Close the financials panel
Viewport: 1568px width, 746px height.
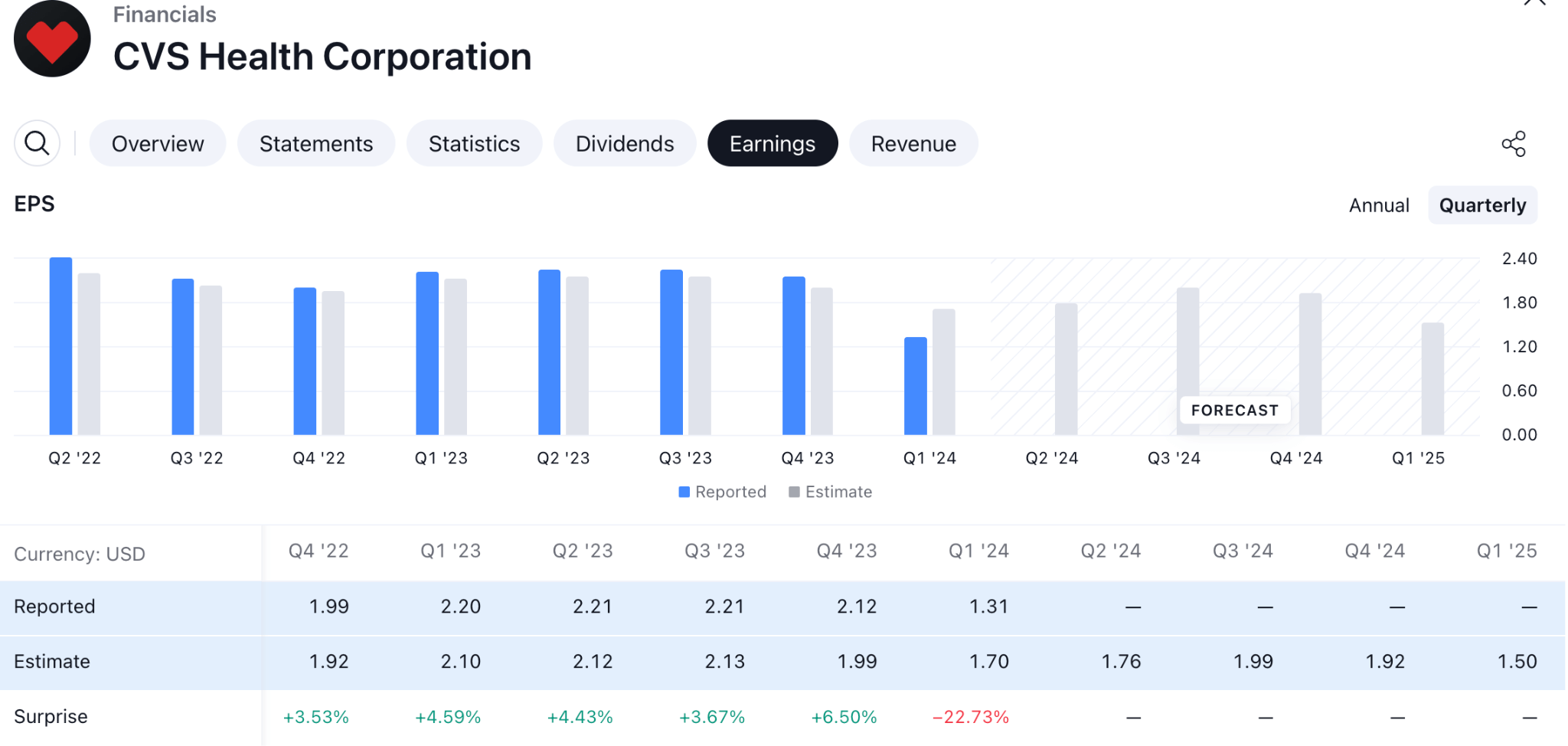[x=1534, y=2]
